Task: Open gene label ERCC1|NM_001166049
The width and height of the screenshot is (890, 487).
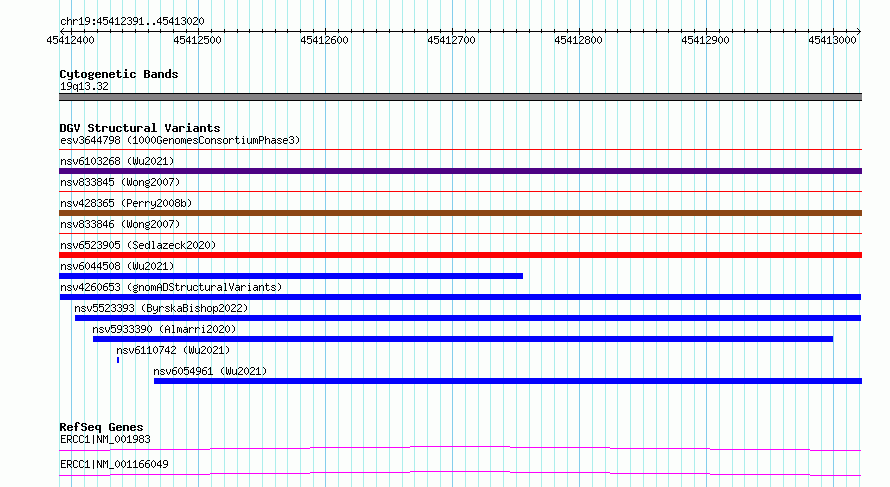Action: [114, 464]
